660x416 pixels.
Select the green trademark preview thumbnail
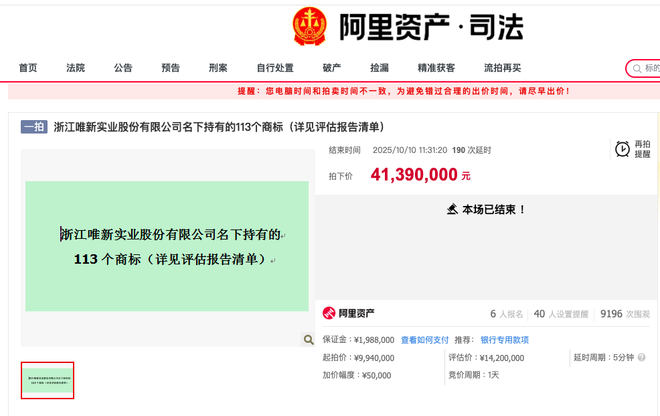click(x=48, y=380)
